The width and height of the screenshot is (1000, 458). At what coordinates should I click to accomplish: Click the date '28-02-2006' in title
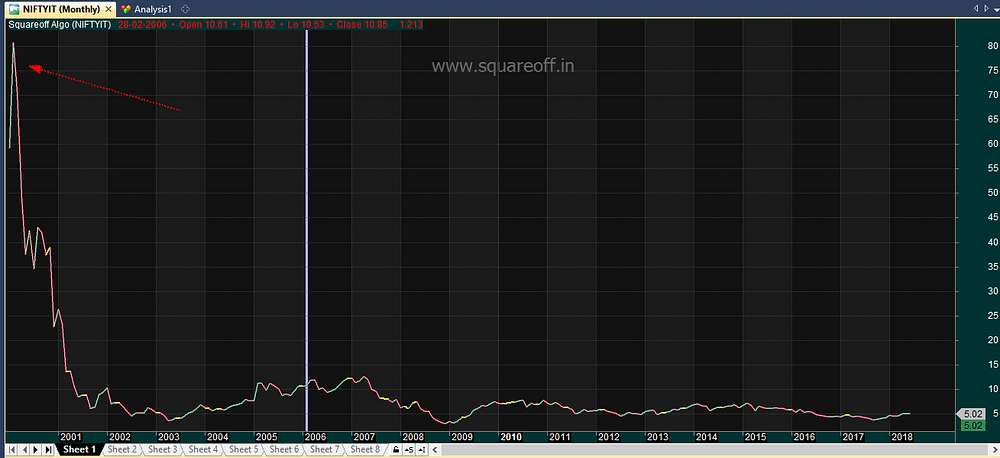[x=142, y=24]
